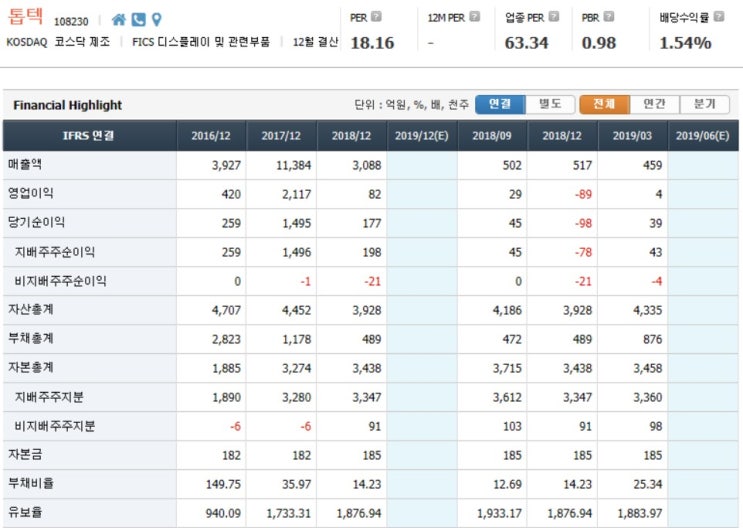Click the PER value 18.16
The height and width of the screenshot is (528, 743).
tap(372, 43)
